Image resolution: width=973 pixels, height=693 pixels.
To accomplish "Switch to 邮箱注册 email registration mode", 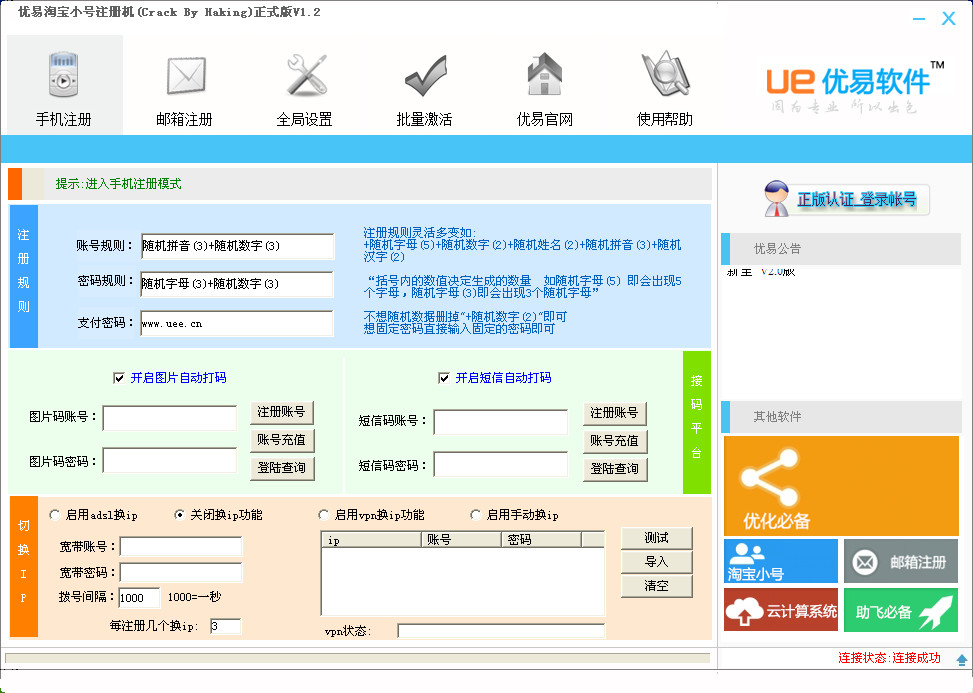I will (185, 85).
